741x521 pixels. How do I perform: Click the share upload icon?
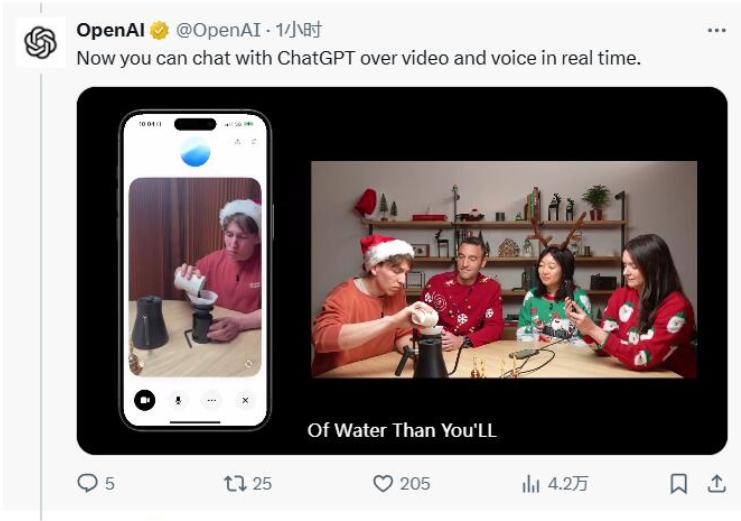716,483
